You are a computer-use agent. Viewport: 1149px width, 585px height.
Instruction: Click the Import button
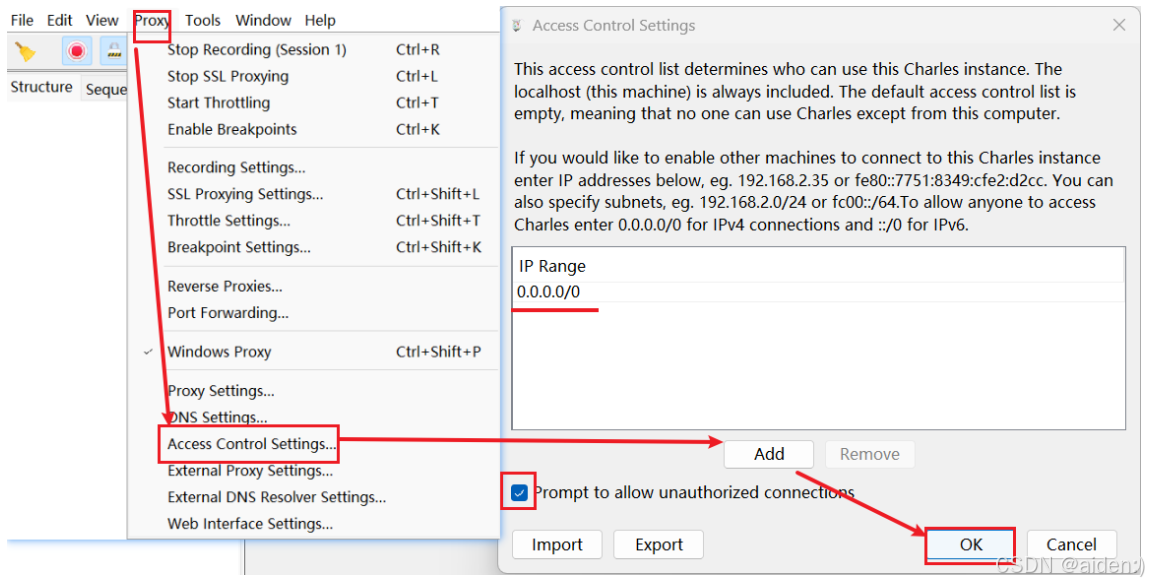click(557, 545)
